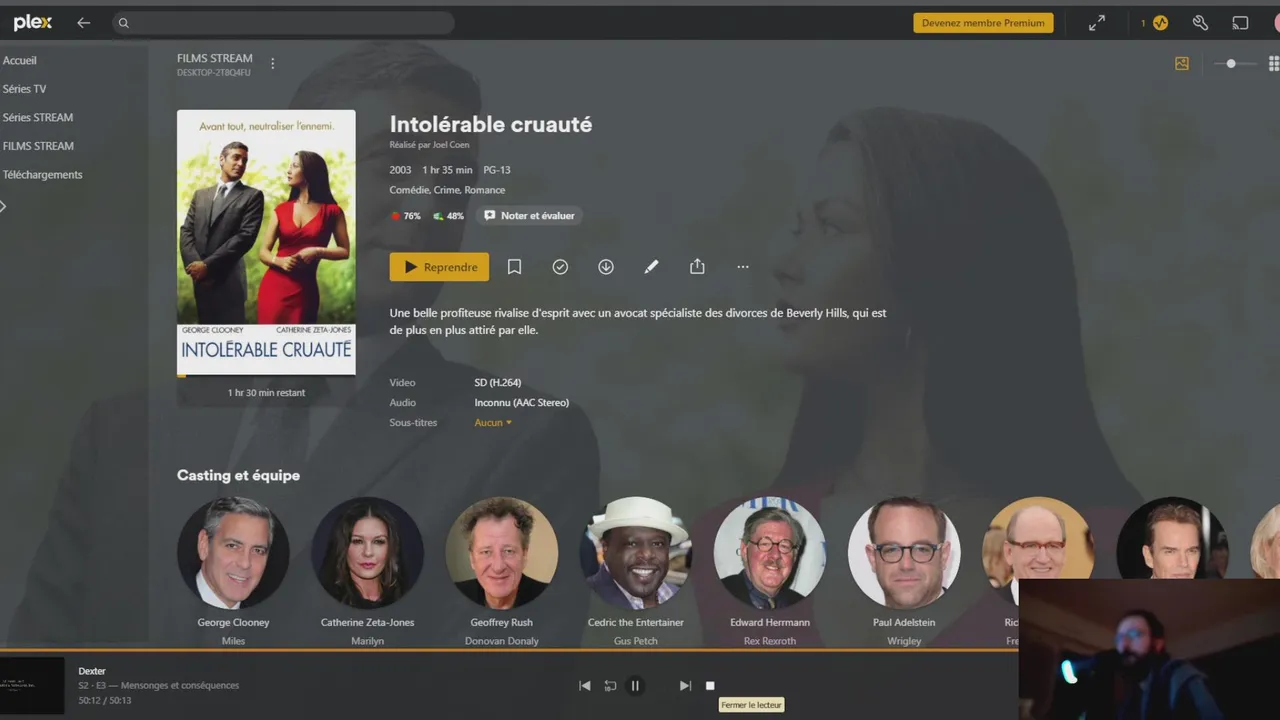Go back with the left arrow icon

(x=83, y=22)
